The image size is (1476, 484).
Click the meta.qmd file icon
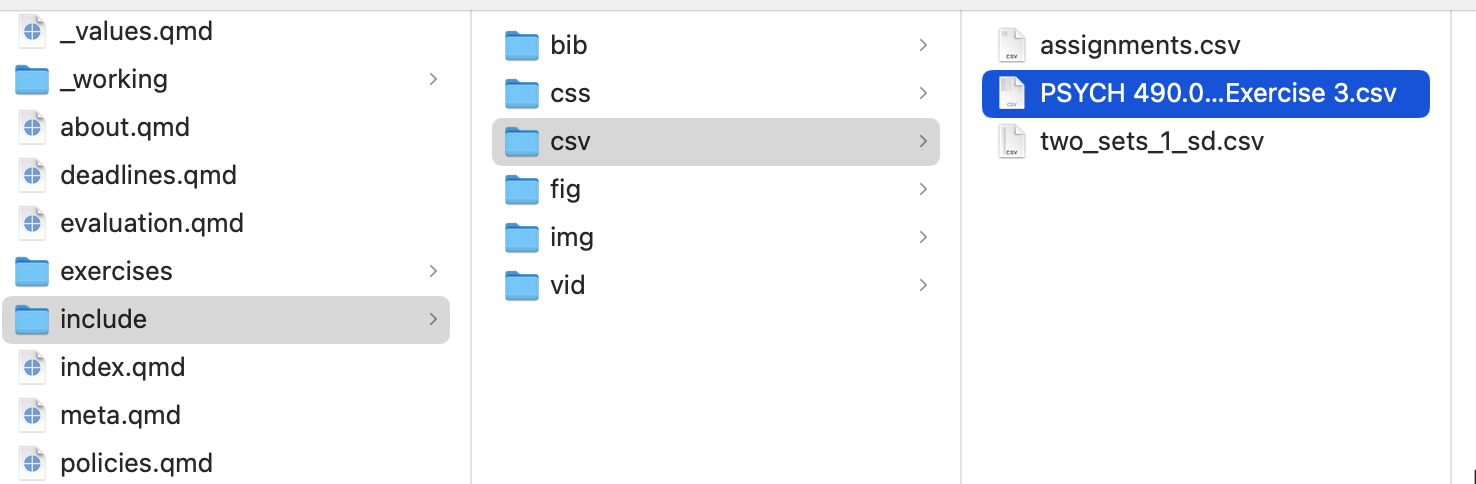pyautogui.click(x=32, y=415)
